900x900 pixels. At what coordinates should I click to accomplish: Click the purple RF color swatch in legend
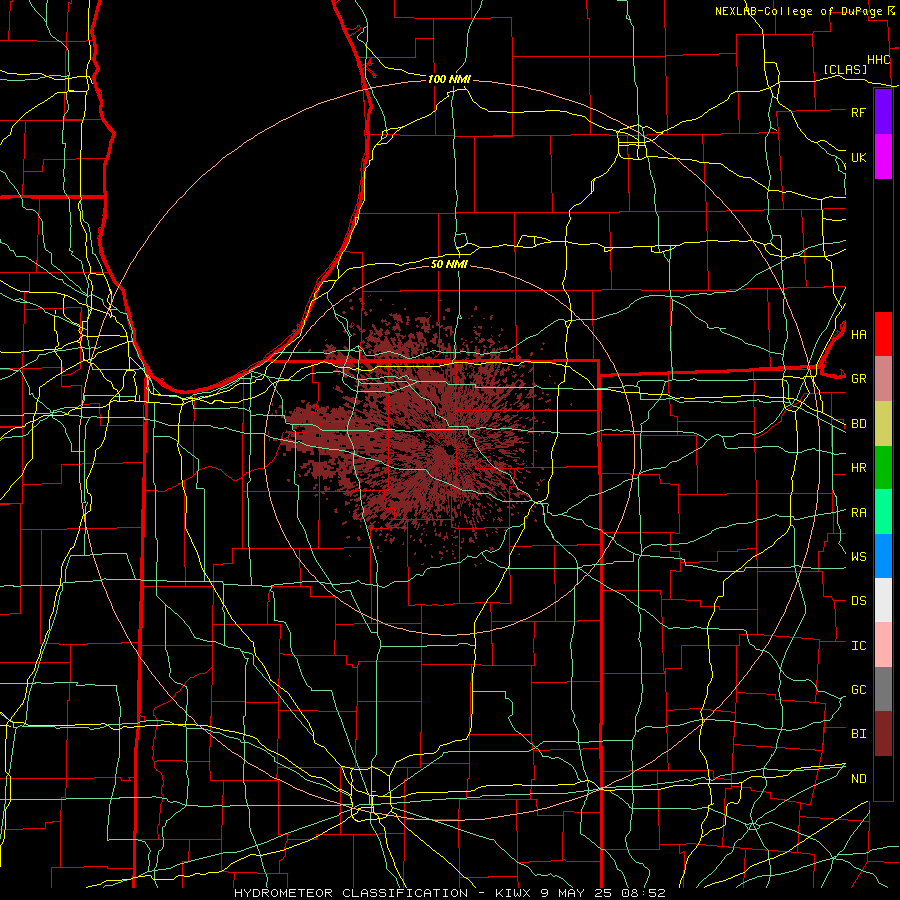click(883, 112)
